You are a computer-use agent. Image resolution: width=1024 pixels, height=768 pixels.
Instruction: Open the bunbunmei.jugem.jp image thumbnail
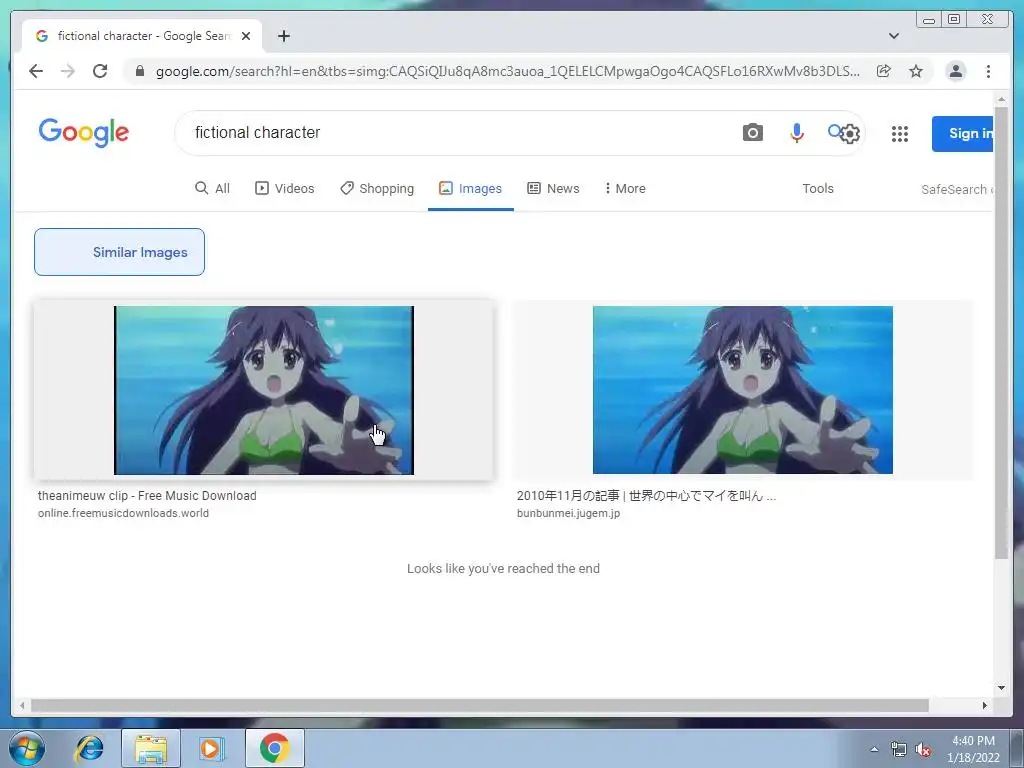click(x=743, y=390)
